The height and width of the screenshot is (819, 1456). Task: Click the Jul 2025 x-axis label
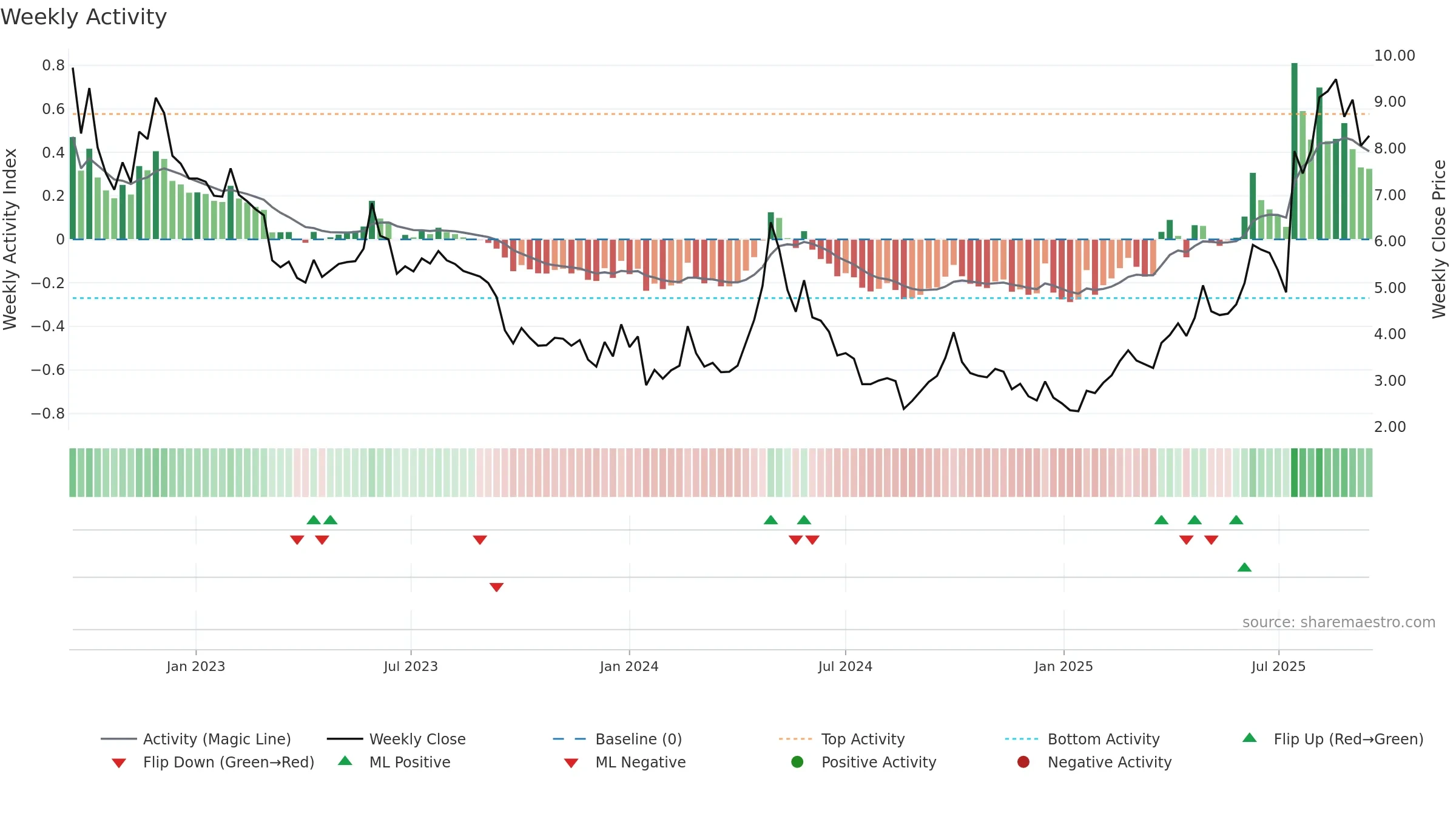coord(1278,666)
